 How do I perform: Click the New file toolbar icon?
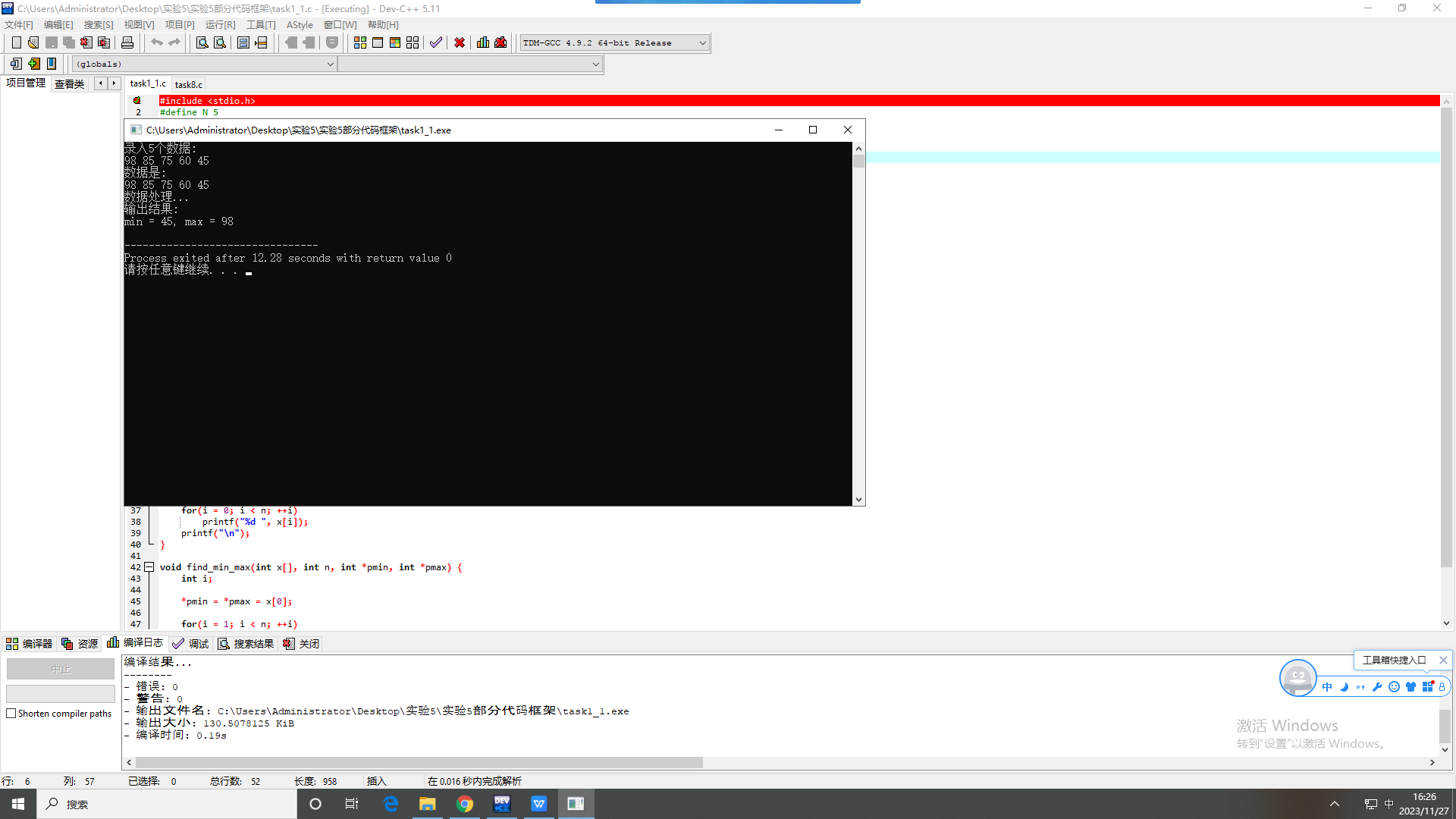coord(16,42)
